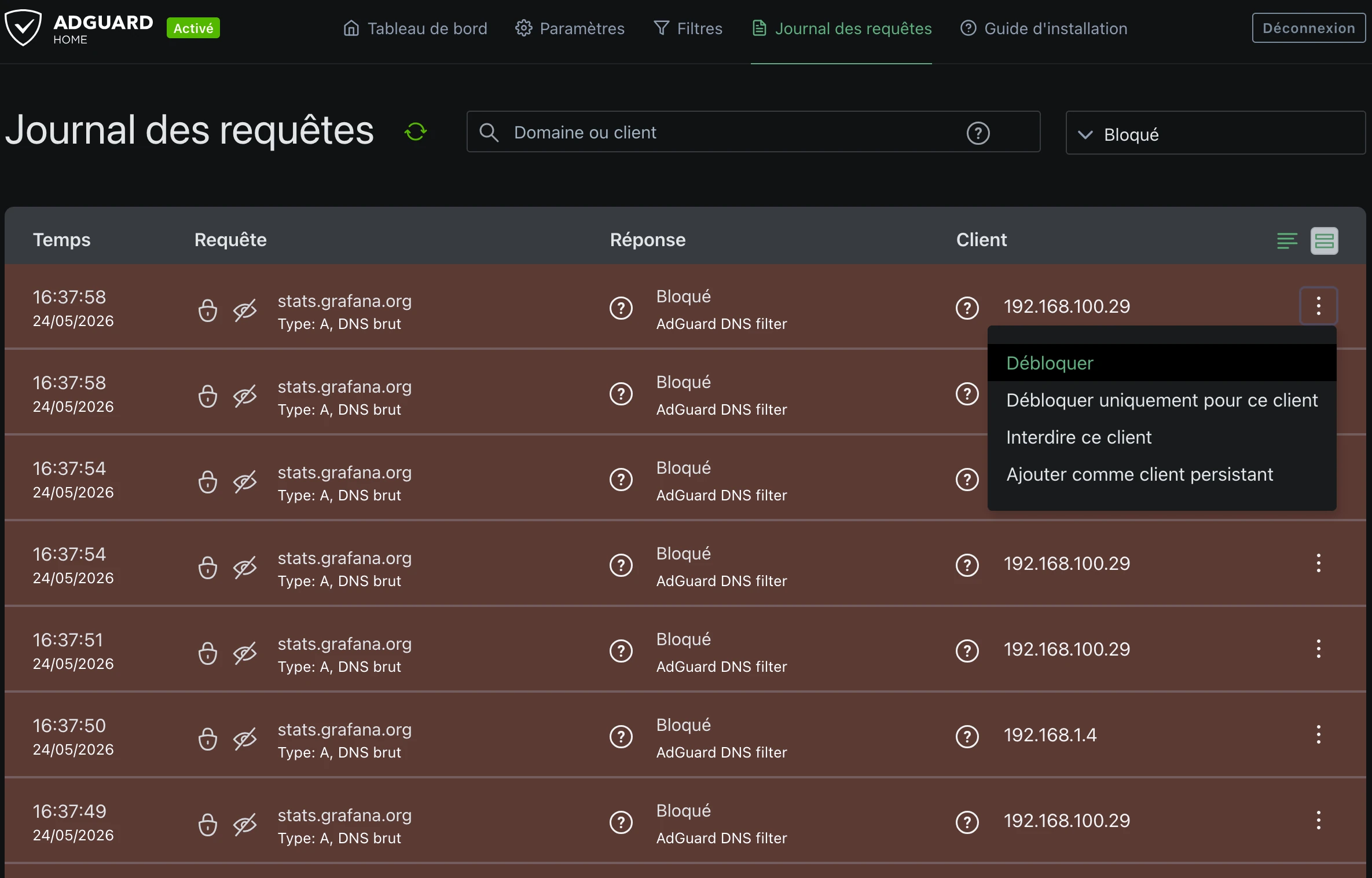Screen dimensions: 1372x878
Task: Click client IP in the 16:37:51 row
Action: (x=1067, y=649)
